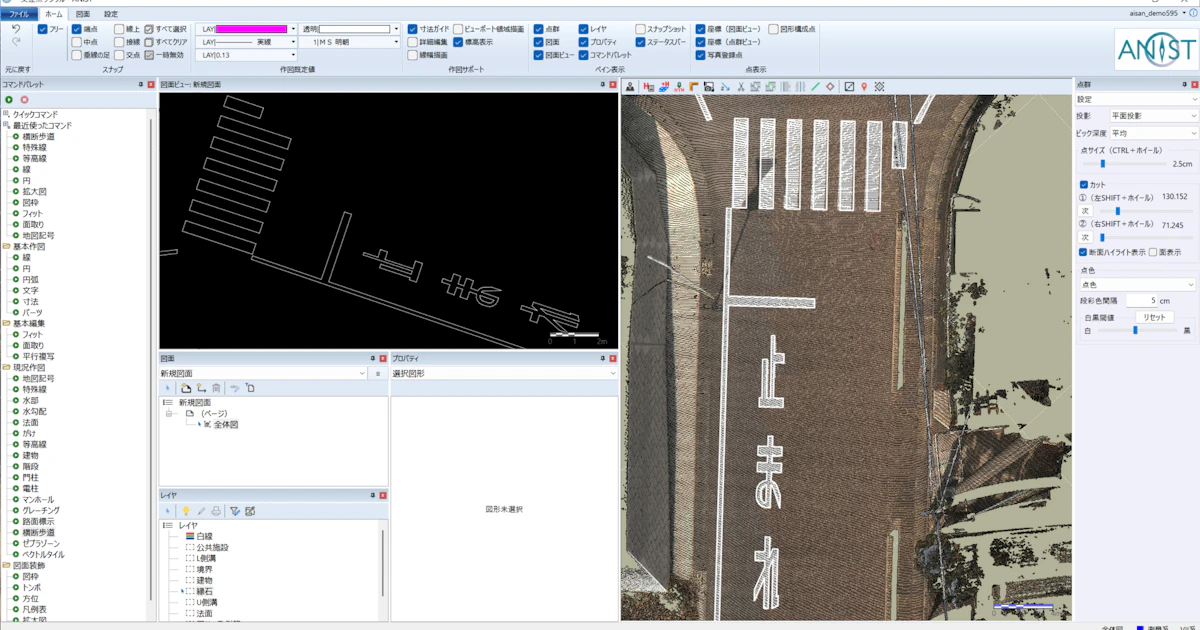Enable the 詳細編集 checkbox
This screenshot has height=630, width=1200.
[x=413, y=43]
